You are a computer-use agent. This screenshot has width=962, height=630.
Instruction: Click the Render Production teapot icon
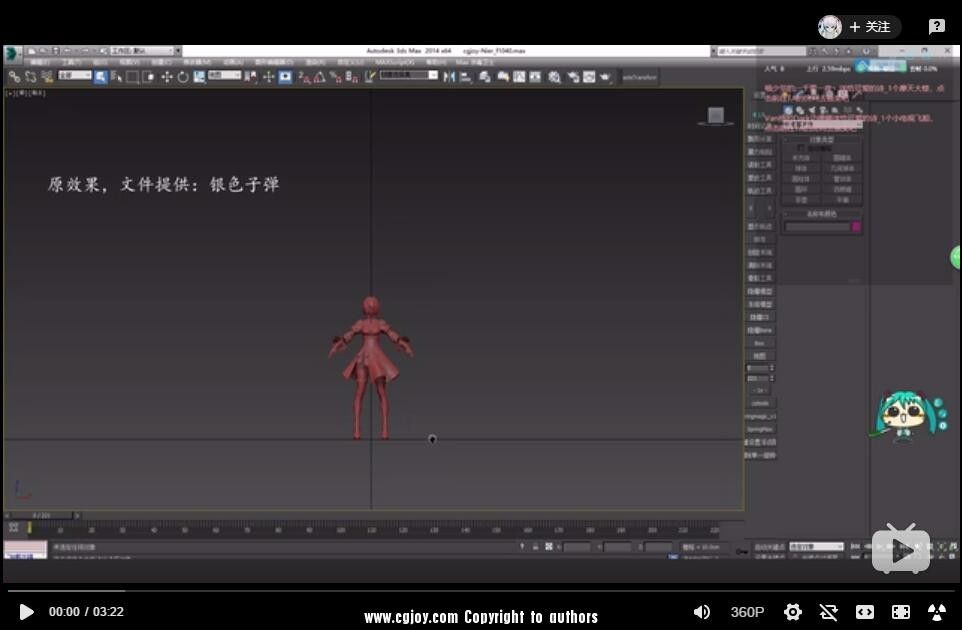coord(605,77)
